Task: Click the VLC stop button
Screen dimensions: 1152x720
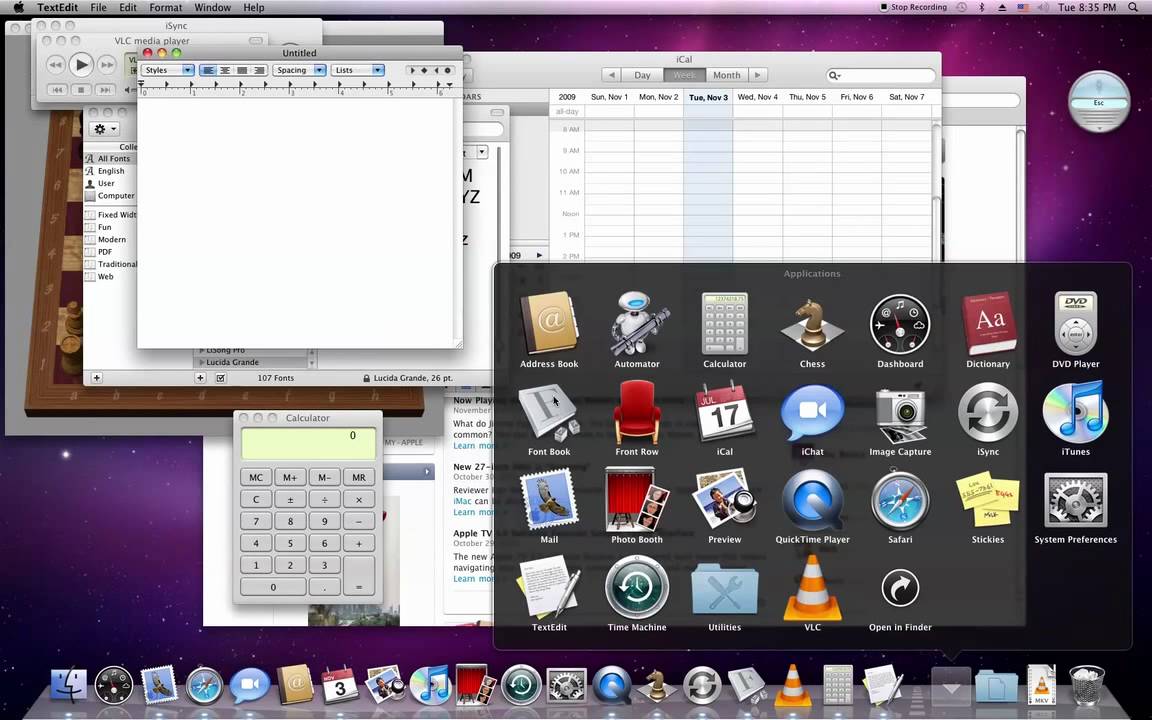Action: pyautogui.click(x=81, y=90)
